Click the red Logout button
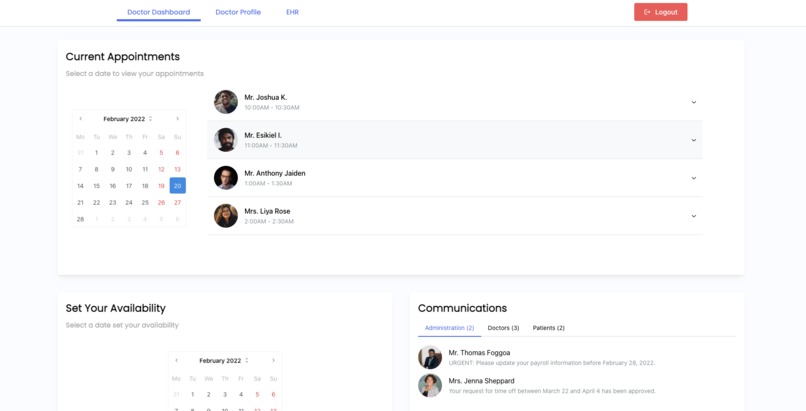Image resolution: width=806 pixels, height=411 pixels. pos(661,12)
